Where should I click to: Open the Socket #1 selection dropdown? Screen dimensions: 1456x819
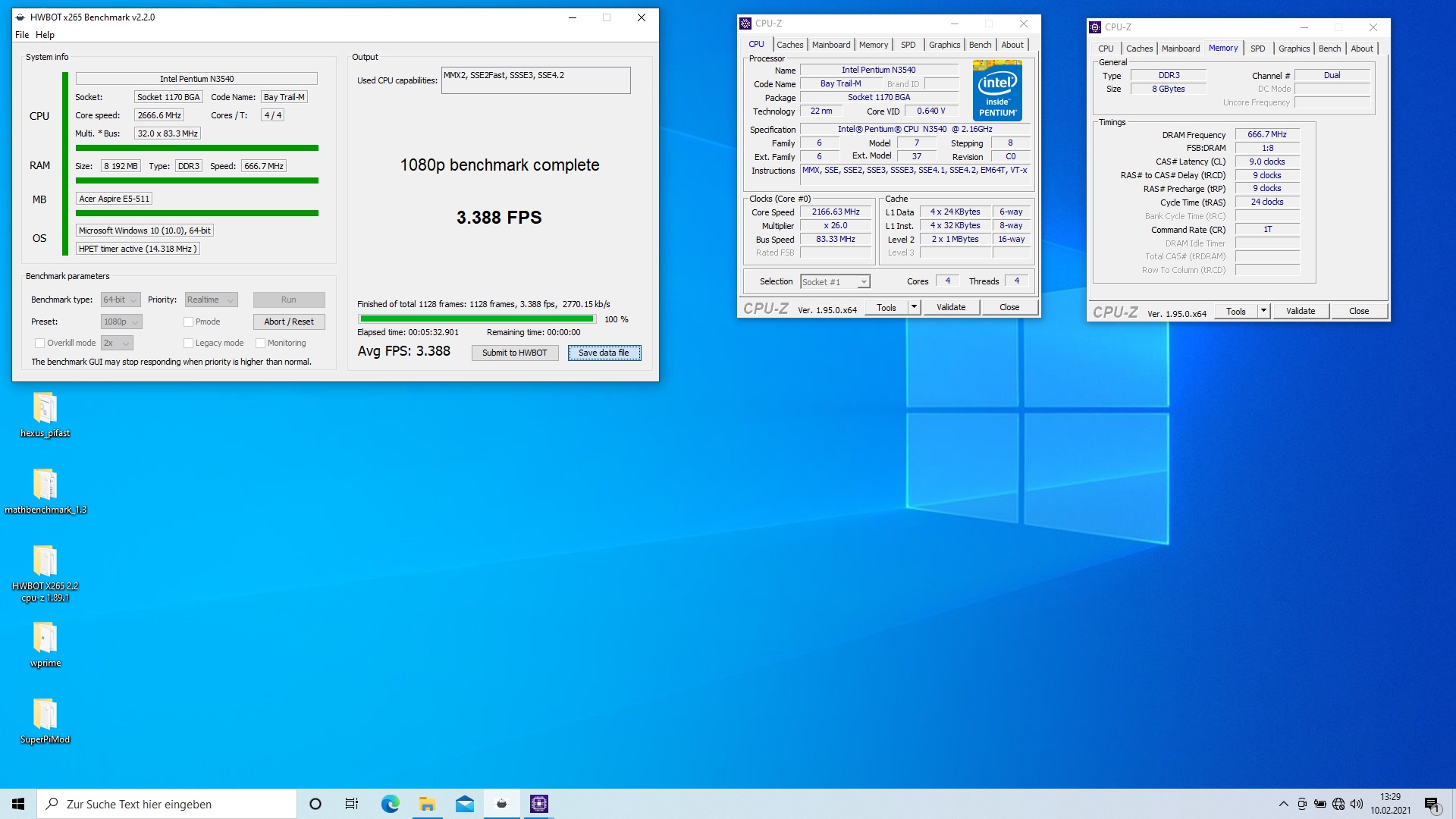pyautogui.click(x=835, y=282)
